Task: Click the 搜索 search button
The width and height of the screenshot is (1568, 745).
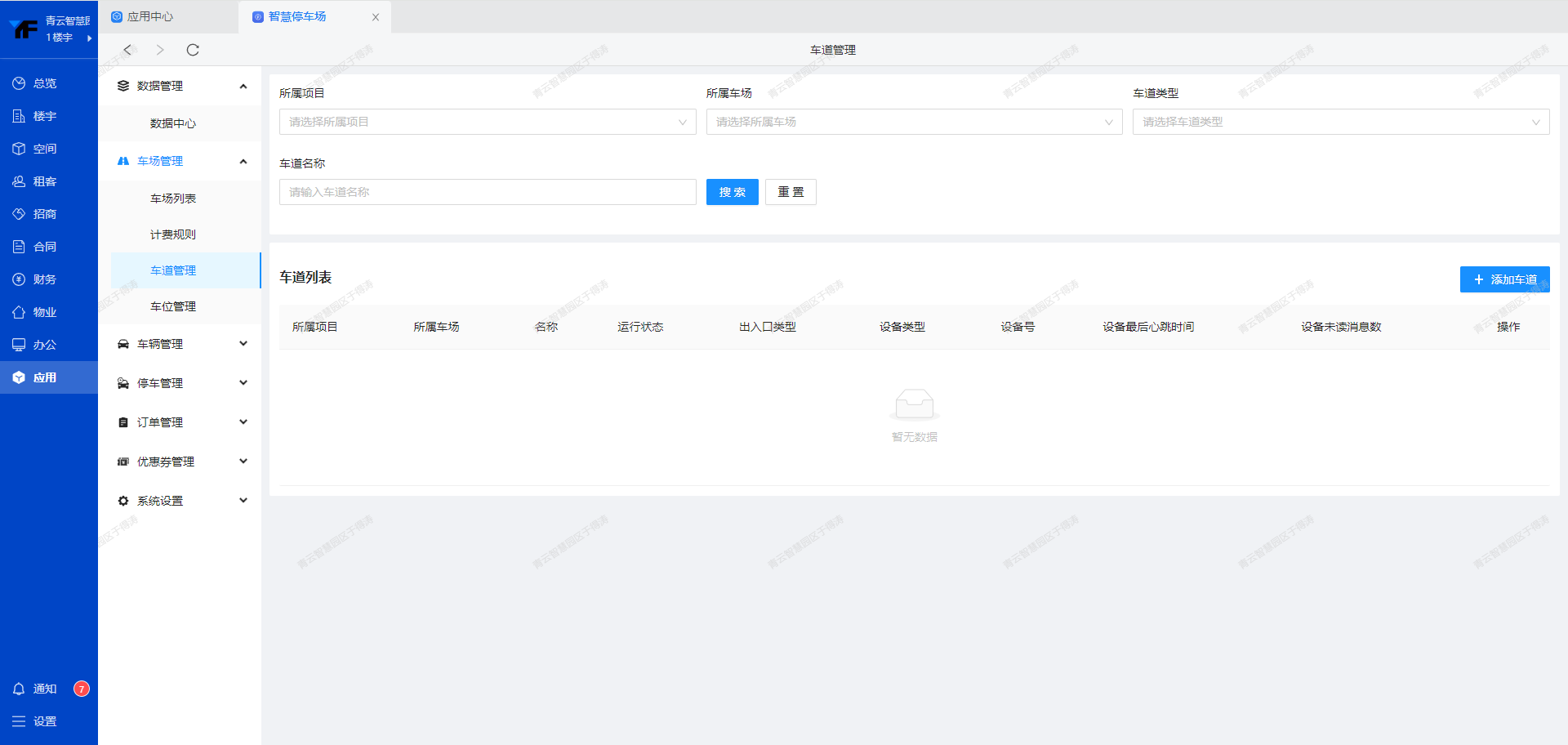Action: (x=732, y=192)
